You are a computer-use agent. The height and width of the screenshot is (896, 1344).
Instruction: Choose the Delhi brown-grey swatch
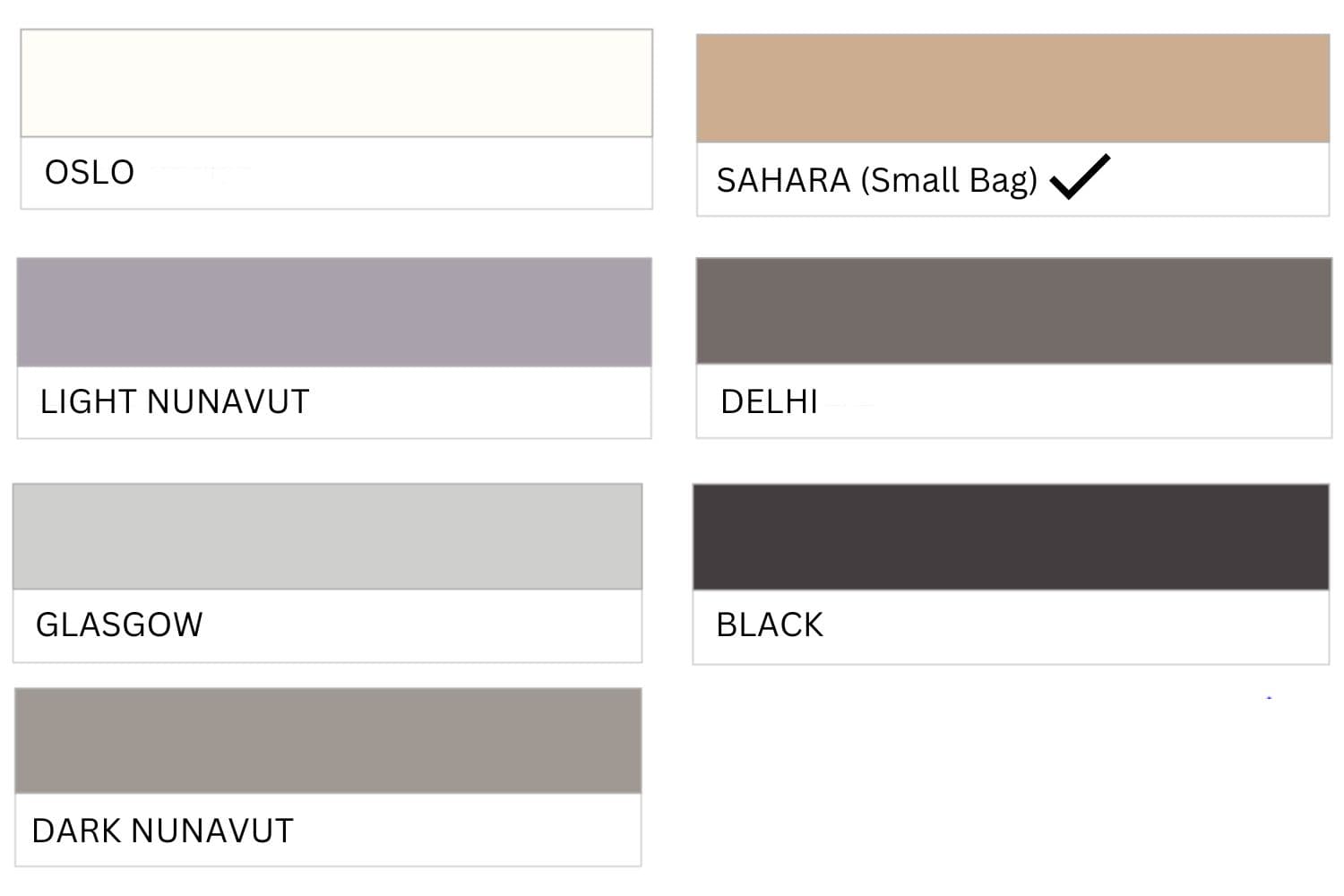pyautogui.click(x=1013, y=311)
